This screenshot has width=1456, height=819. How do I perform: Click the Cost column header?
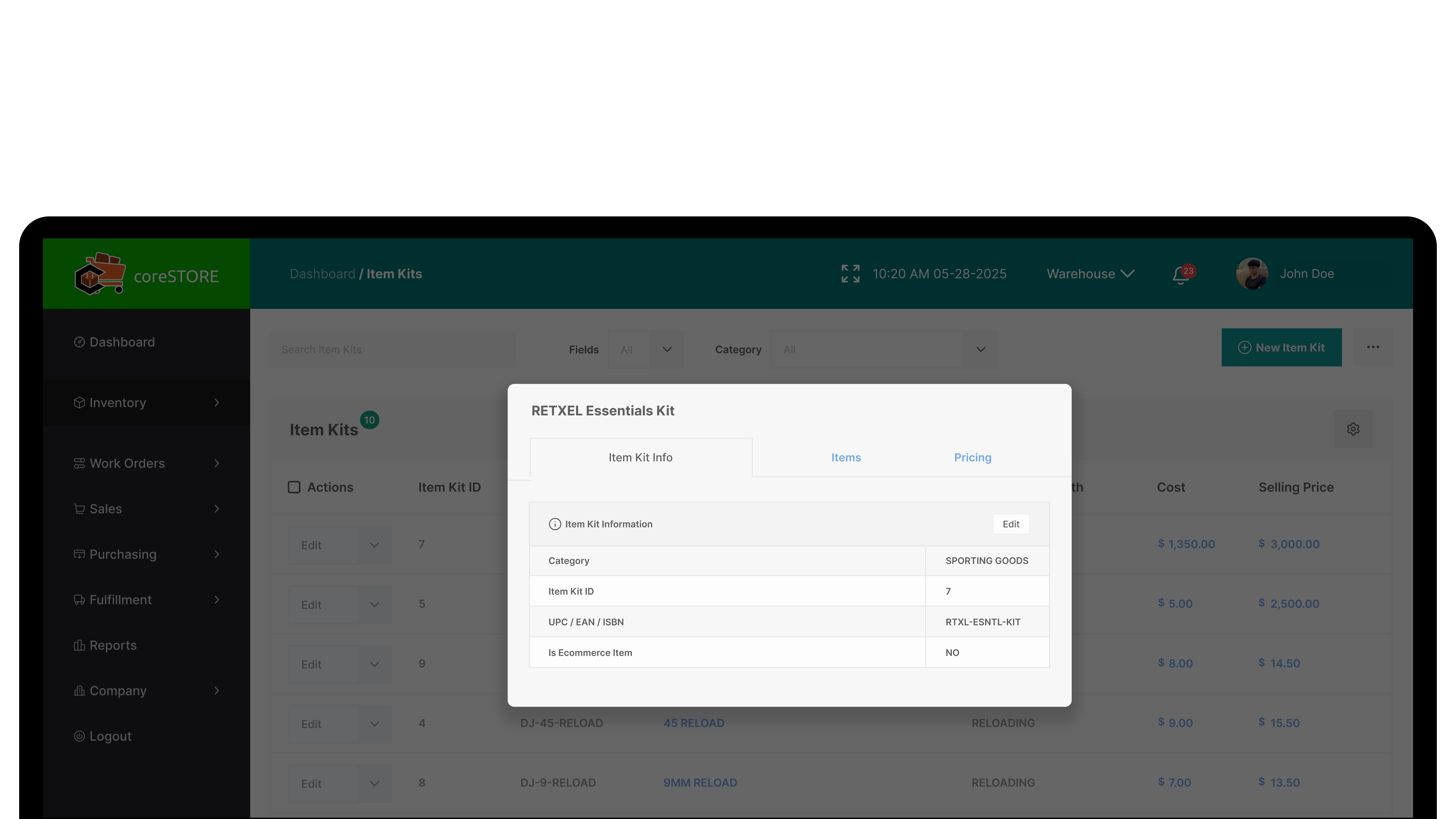tap(1171, 487)
